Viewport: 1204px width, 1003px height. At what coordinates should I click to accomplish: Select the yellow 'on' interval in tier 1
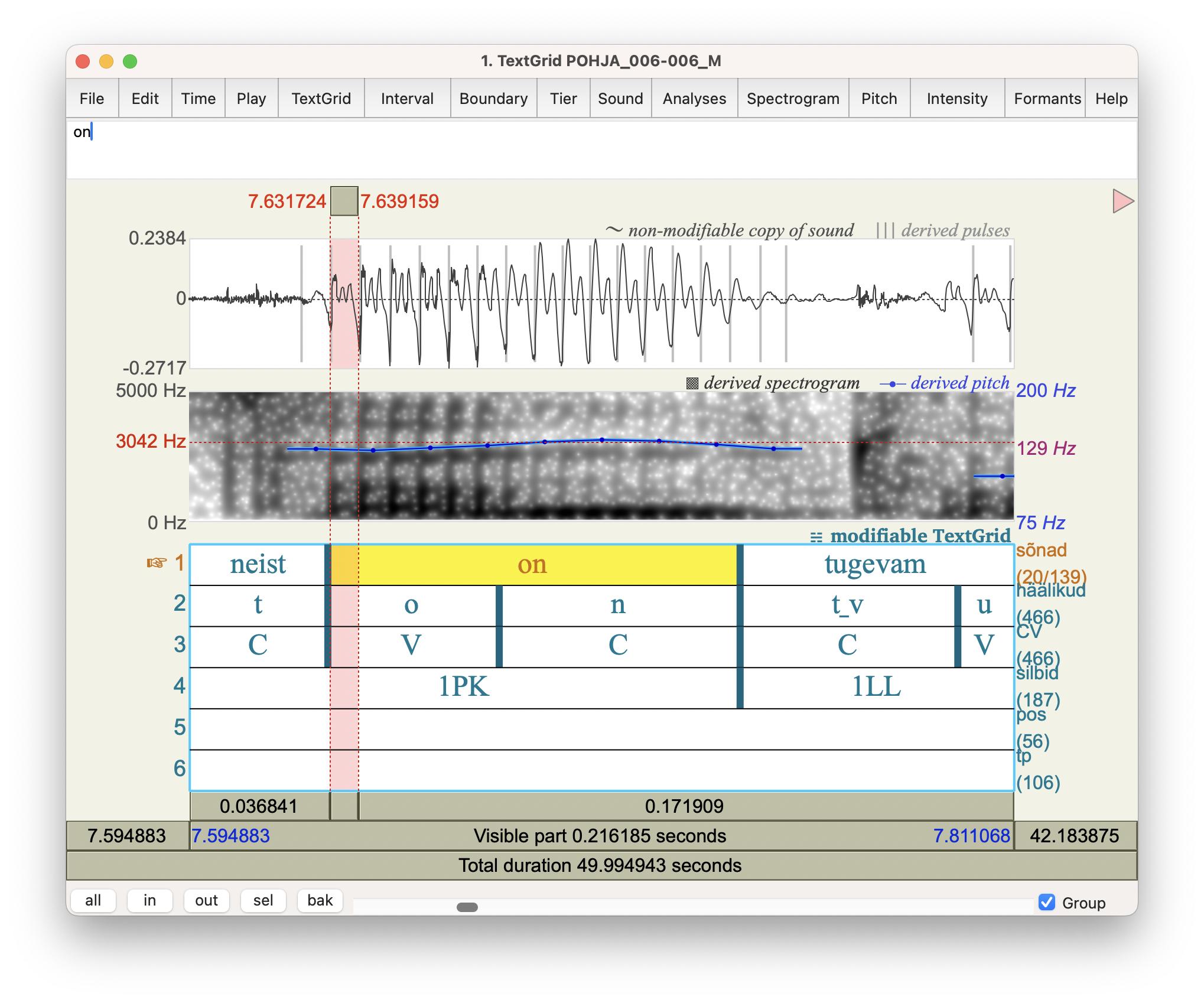[533, 565]
